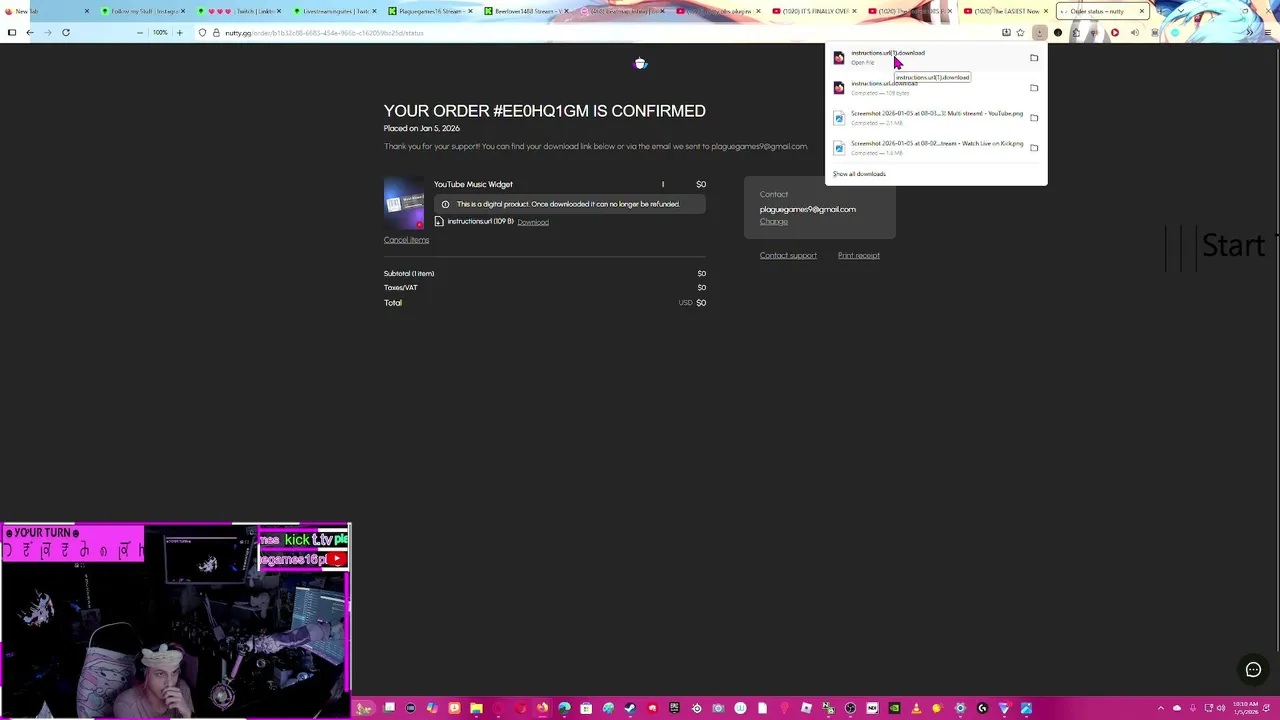Click the browser Back button
Screen dimensions: 1280x720
tap(30, 33)
